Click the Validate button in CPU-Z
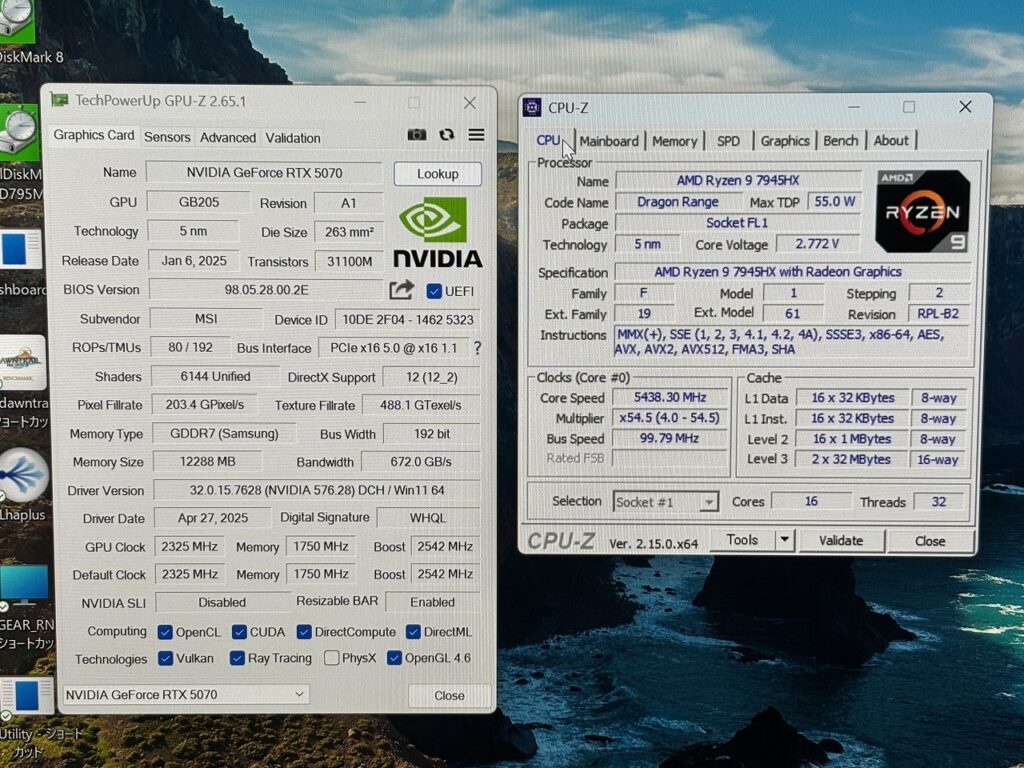1024x768 pixels. tap(841, 541)
